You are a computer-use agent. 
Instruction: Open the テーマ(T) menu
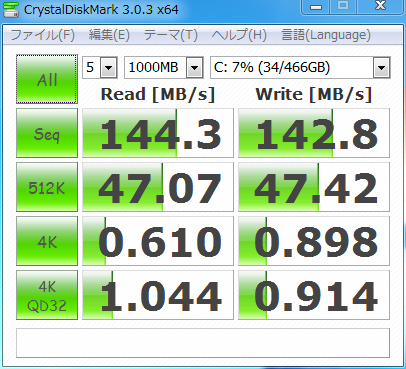click(170, 35)
